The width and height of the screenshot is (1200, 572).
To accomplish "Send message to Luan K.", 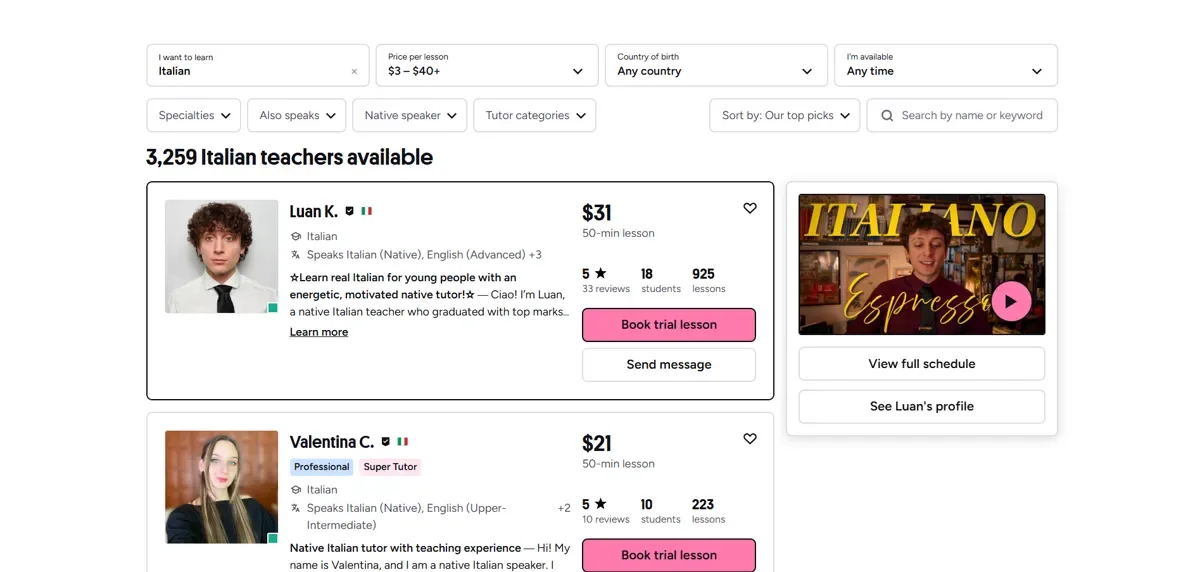I will pyautogui.click(x=668, y=365).
